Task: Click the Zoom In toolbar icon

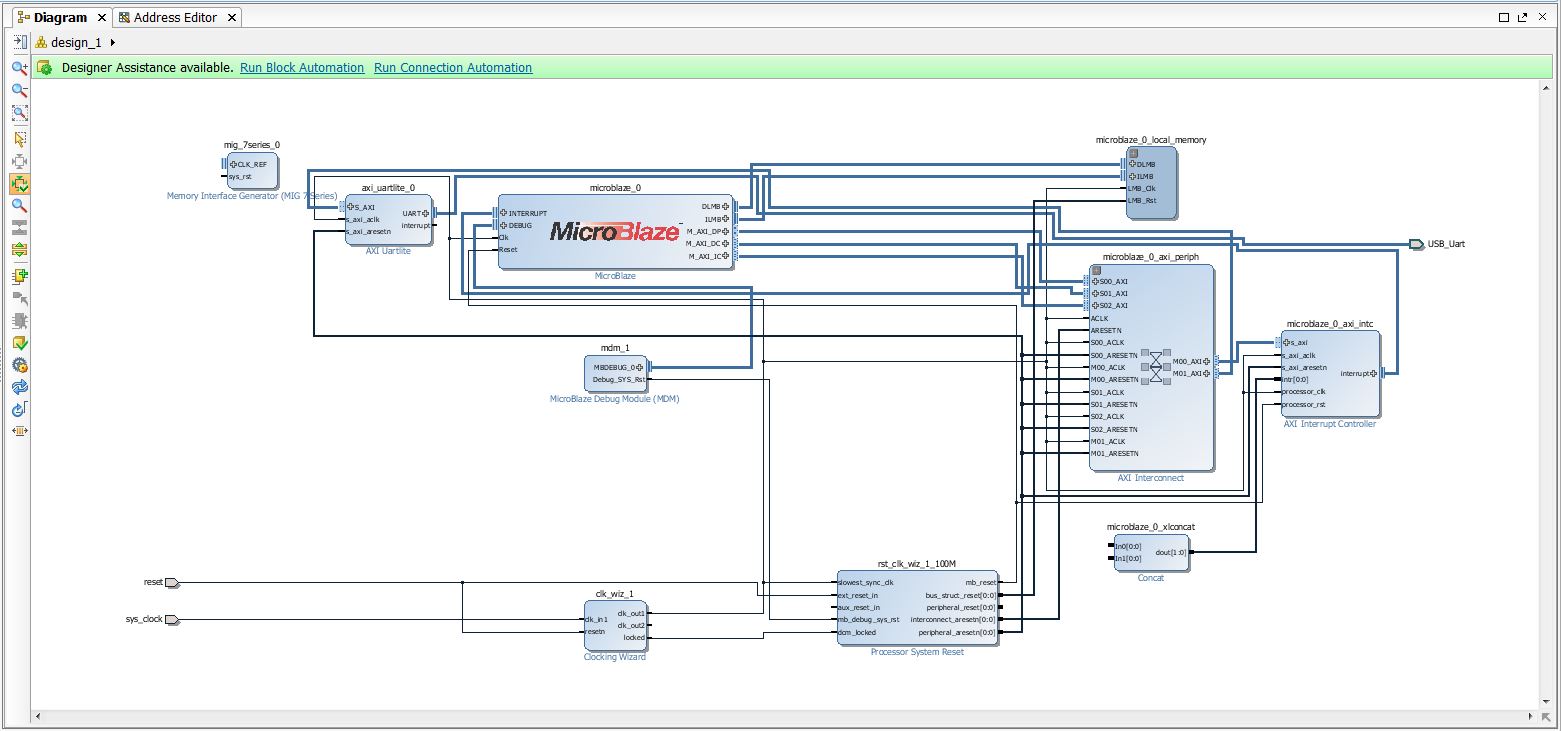Action: pyautogui.click(x=19, y=68)
